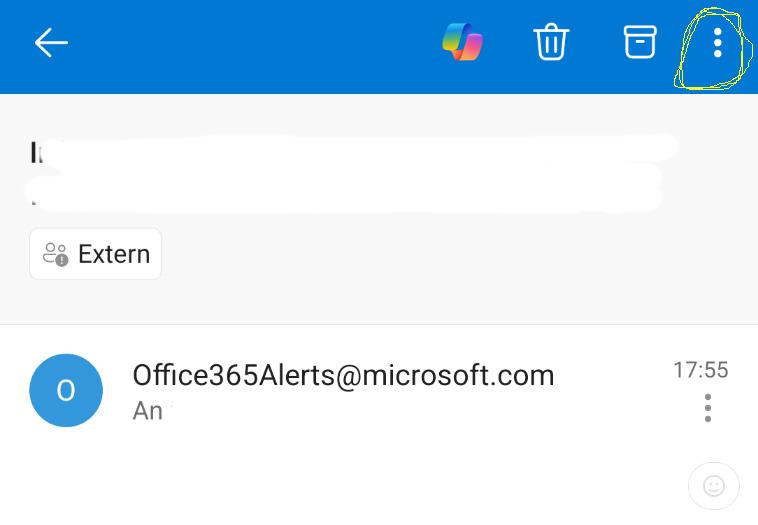Screen dimensions: 758x525
Task: Click empty space in the blue toolbar
Action: [x=250, y=42]
